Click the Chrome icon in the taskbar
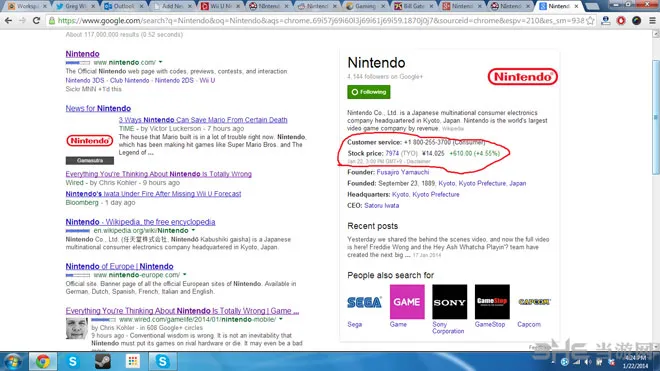The width and height of the screenshot is (660, 371). [43, 361]
